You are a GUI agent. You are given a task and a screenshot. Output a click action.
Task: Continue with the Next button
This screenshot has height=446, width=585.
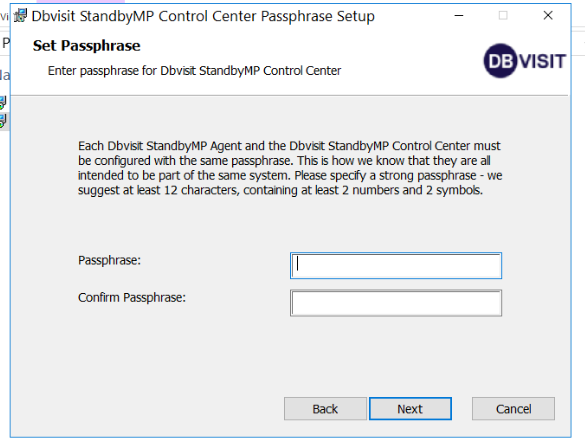(x=410, y=409)
